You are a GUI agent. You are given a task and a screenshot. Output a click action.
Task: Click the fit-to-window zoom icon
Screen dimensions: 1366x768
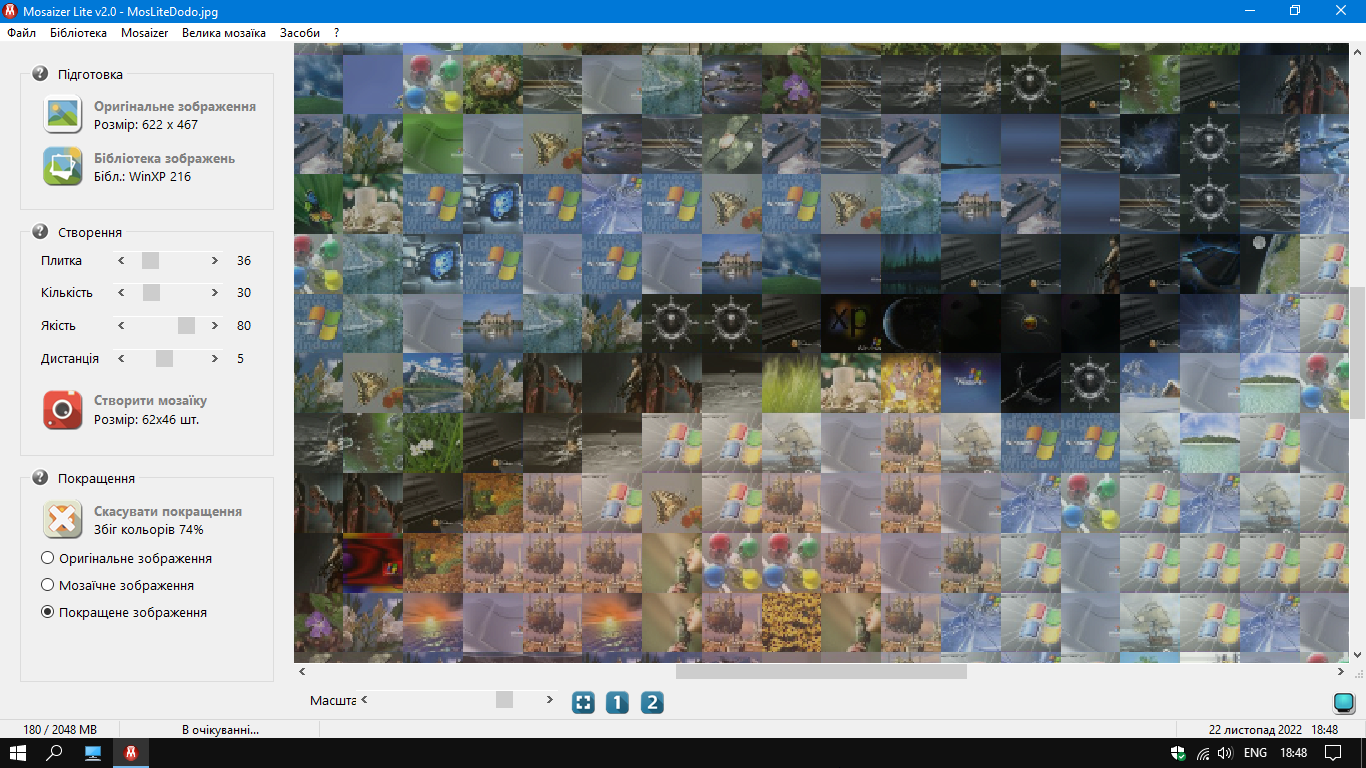point(583,702)
